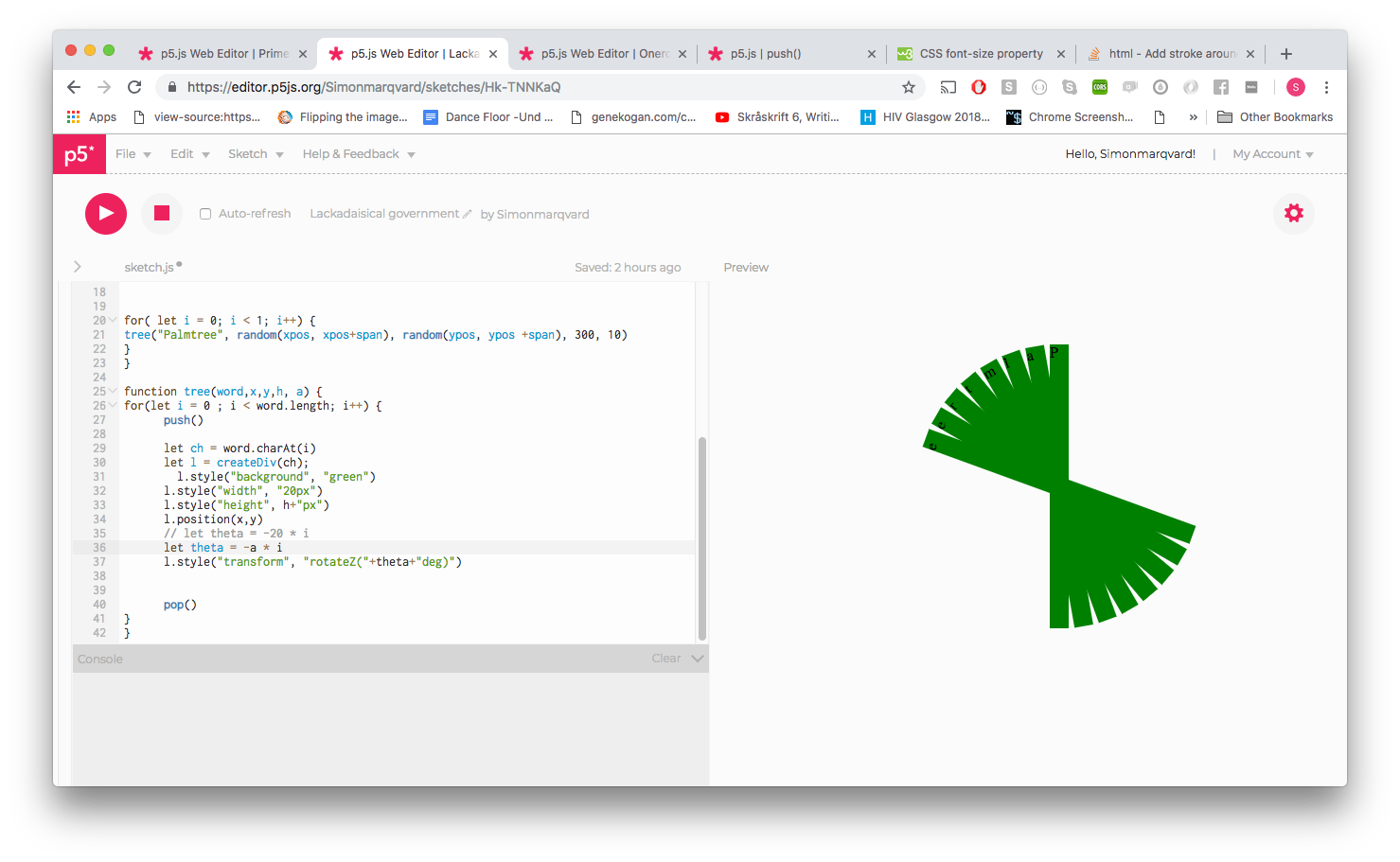Fold the for loop at line 26
1400x862 pixels.
coord(113,406)
